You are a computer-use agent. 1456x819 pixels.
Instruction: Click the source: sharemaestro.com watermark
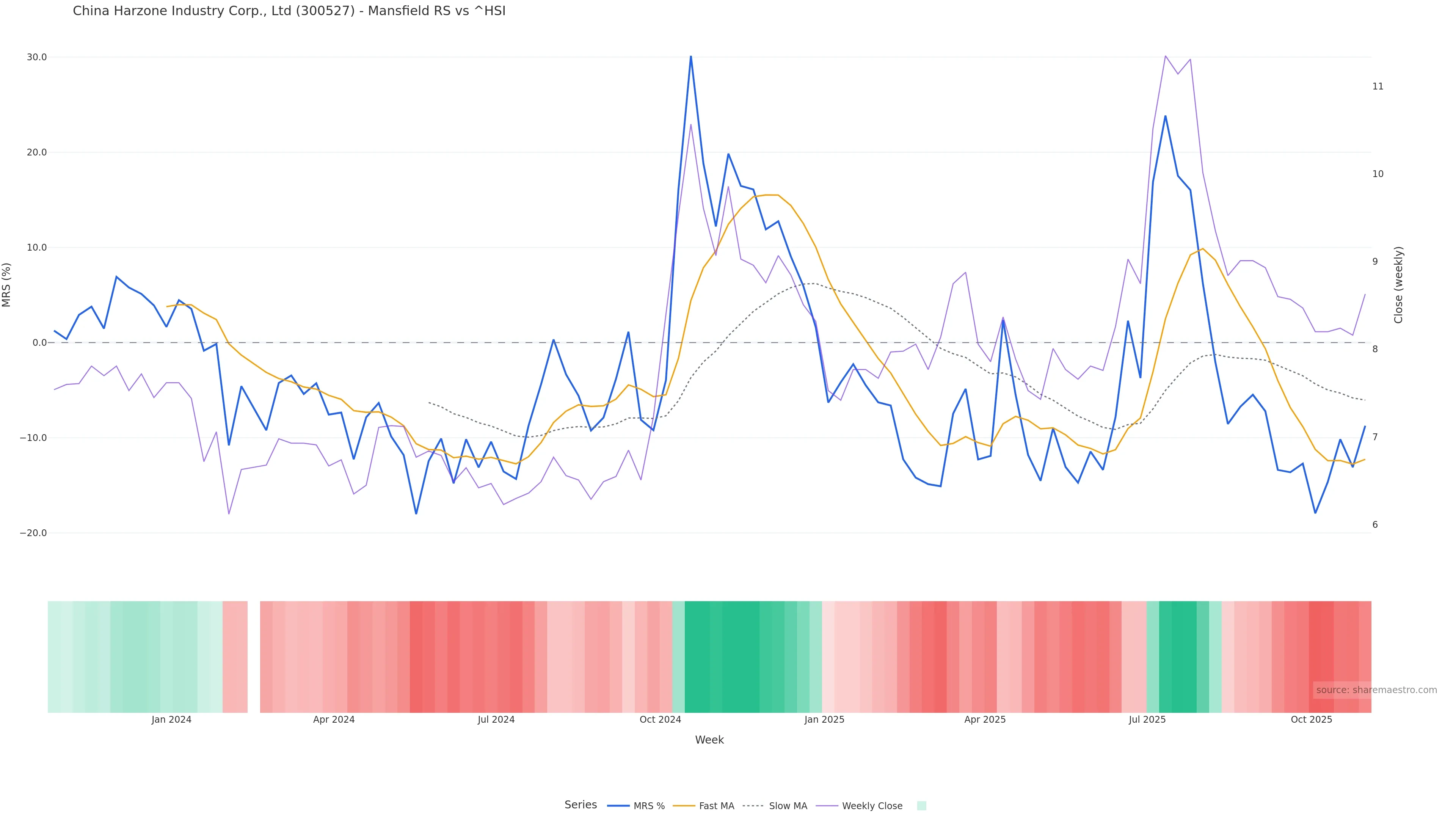click(x=1376, y=690)
